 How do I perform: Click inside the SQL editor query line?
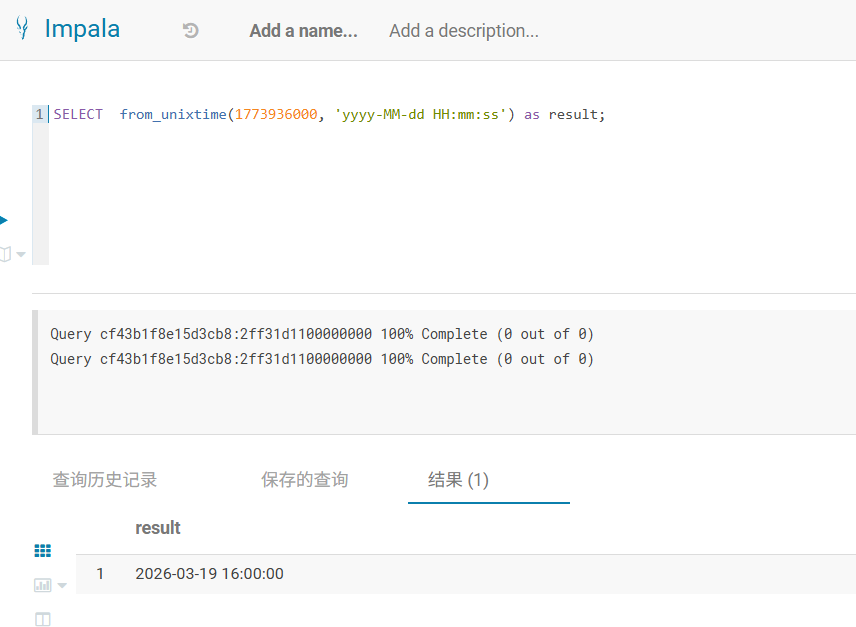point(330,115)
